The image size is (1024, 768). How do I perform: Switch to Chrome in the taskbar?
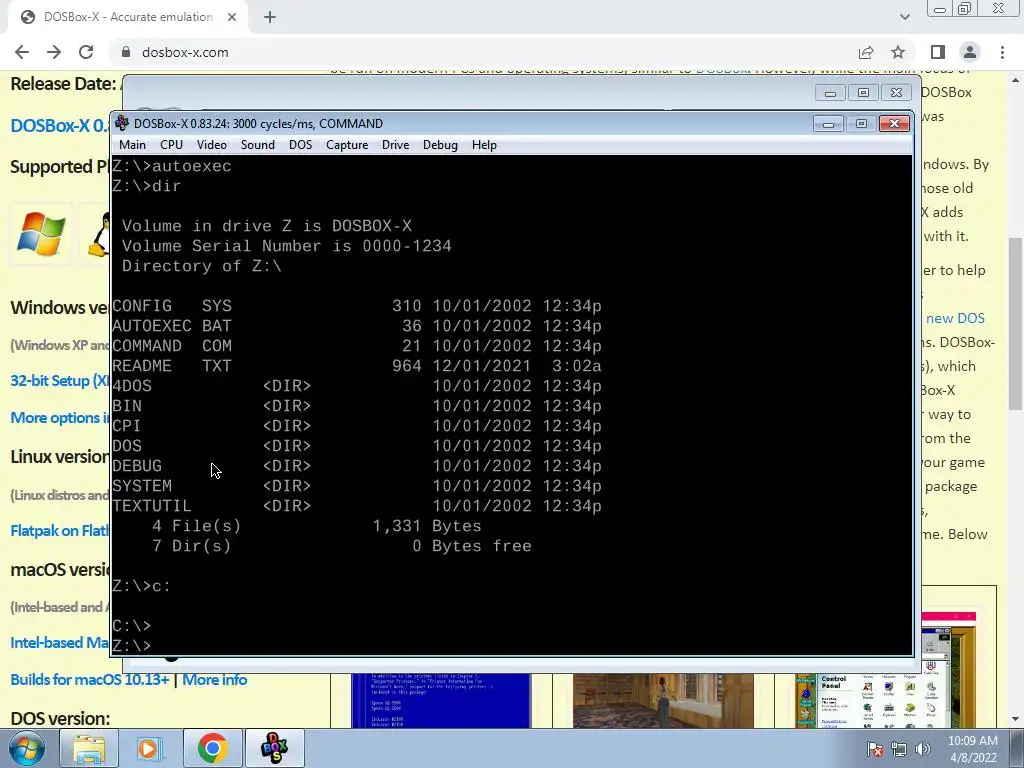coord(212,748)
